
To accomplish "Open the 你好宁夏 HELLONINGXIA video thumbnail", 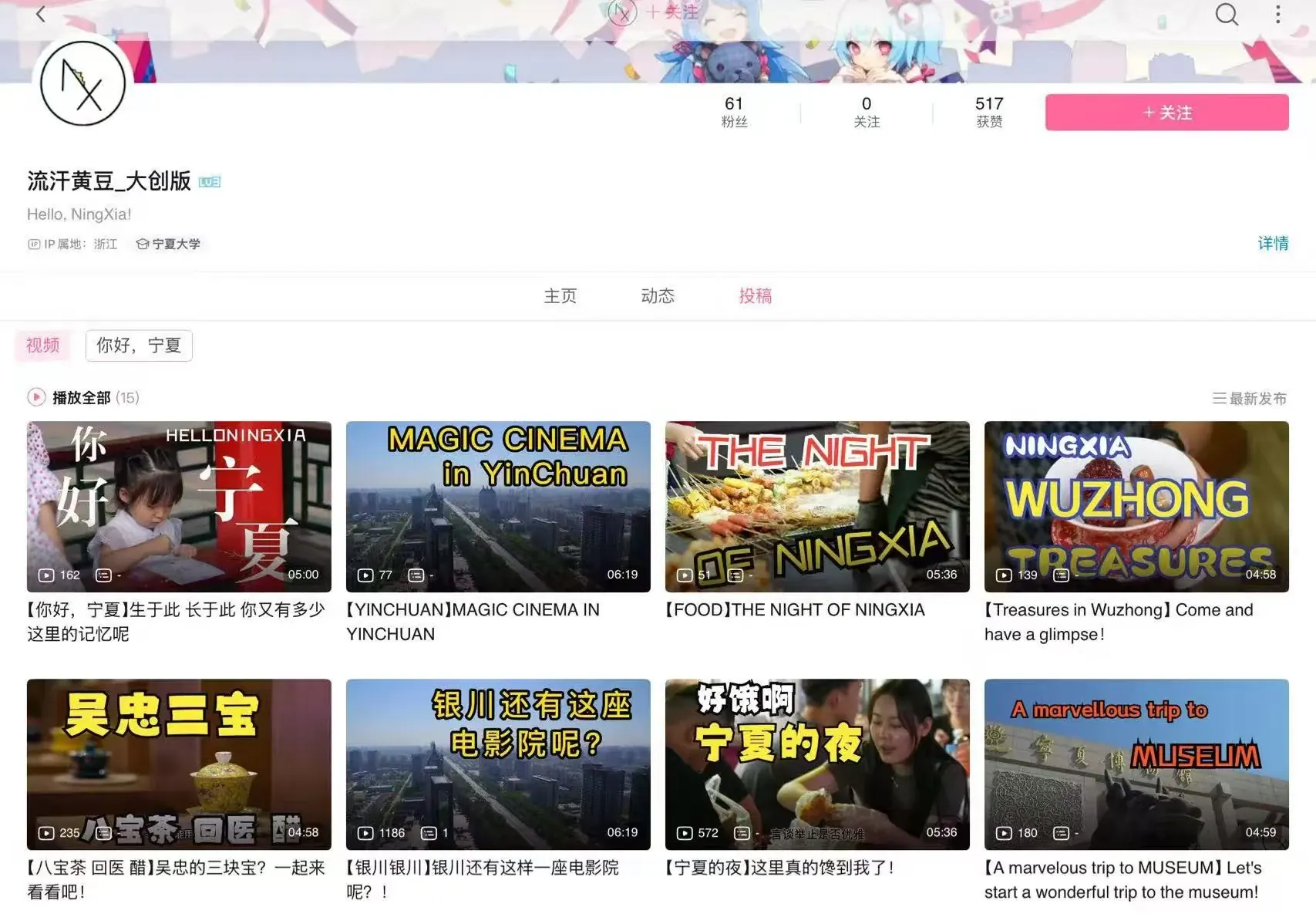I will pos(179,507).
